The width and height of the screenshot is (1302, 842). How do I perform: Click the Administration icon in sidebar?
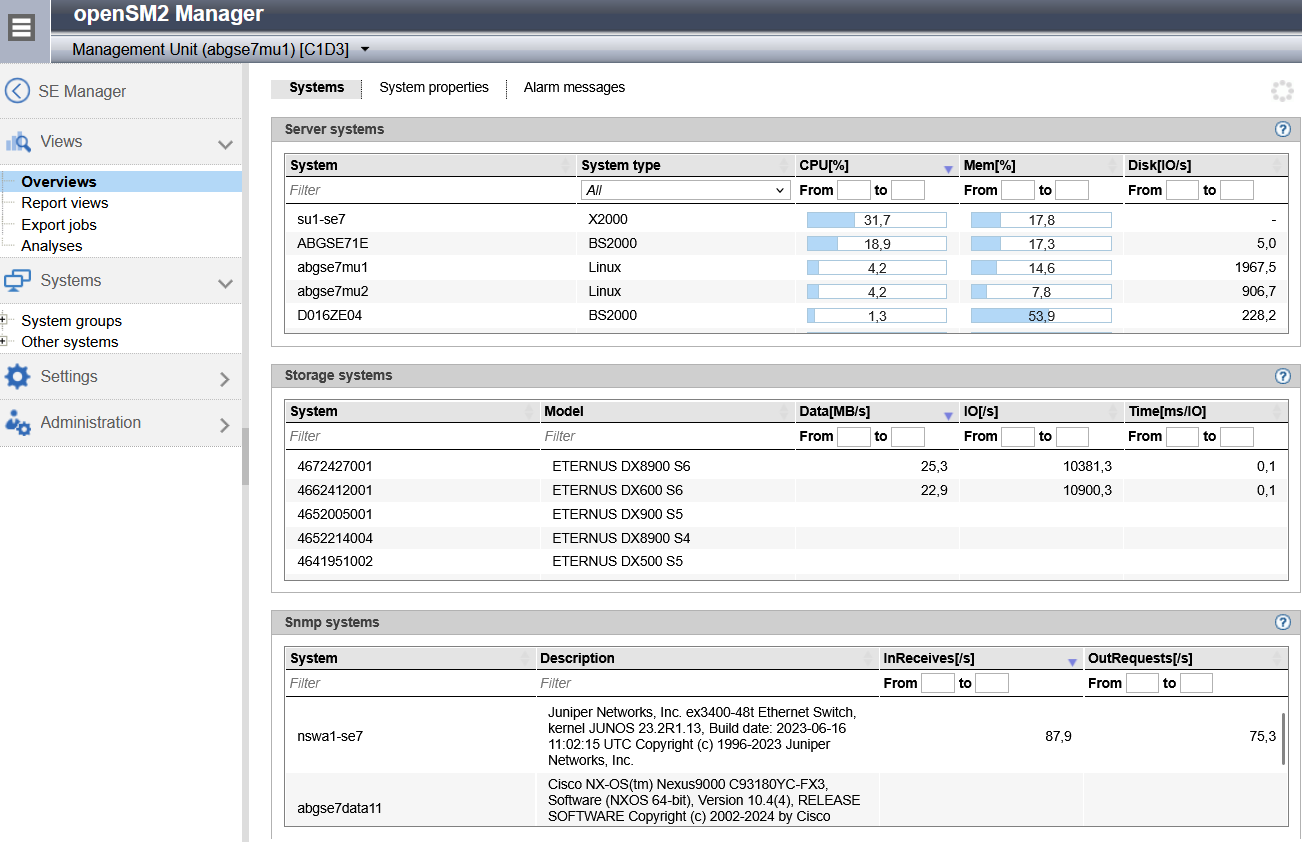(17, 423)
